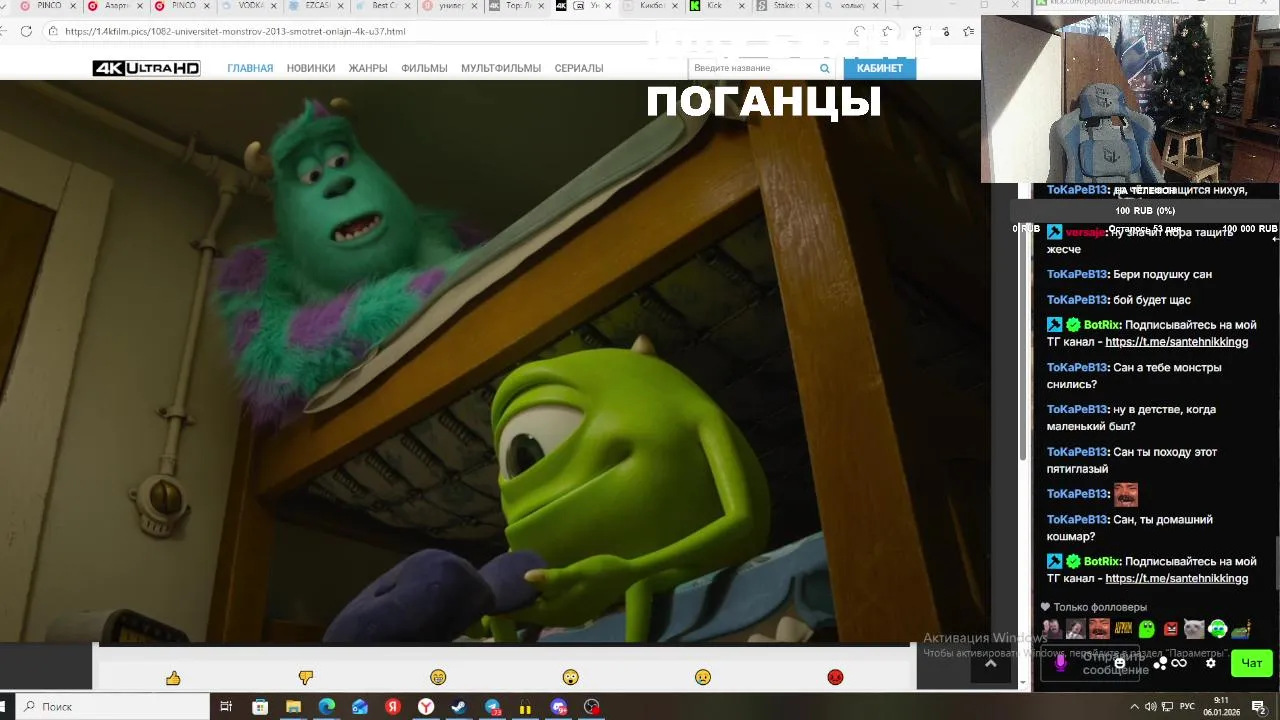Select the browser address bar URL
1280x720 pixels.
[235, 31]
